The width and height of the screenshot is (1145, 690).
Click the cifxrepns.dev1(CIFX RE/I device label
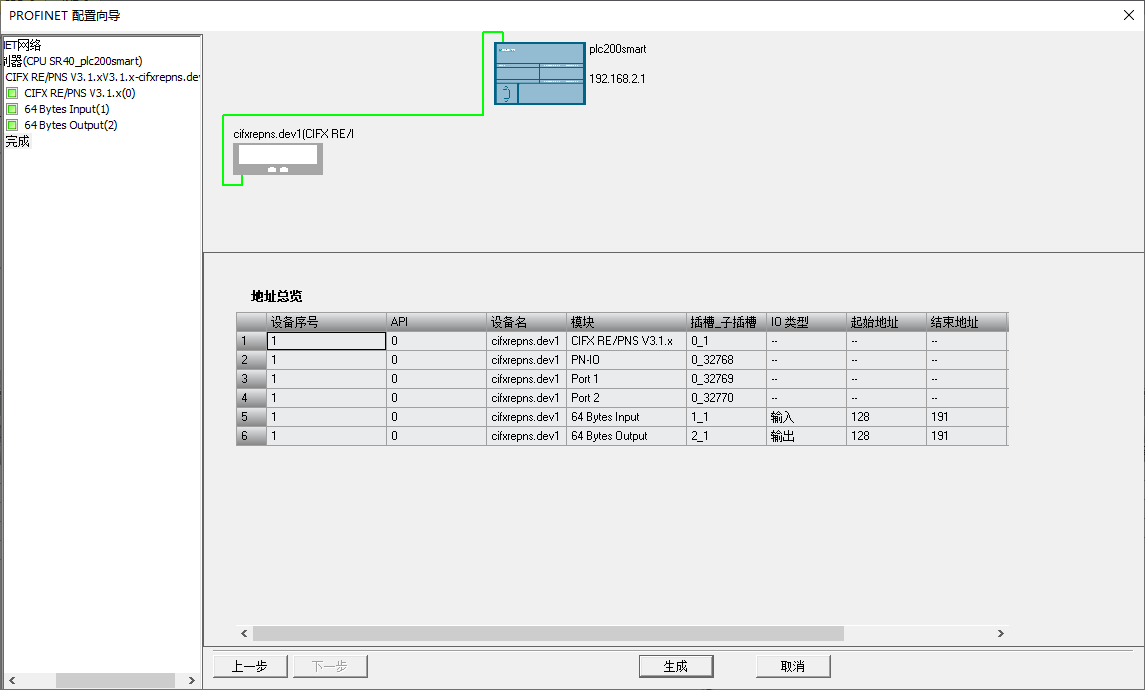(x=294, y=134)
